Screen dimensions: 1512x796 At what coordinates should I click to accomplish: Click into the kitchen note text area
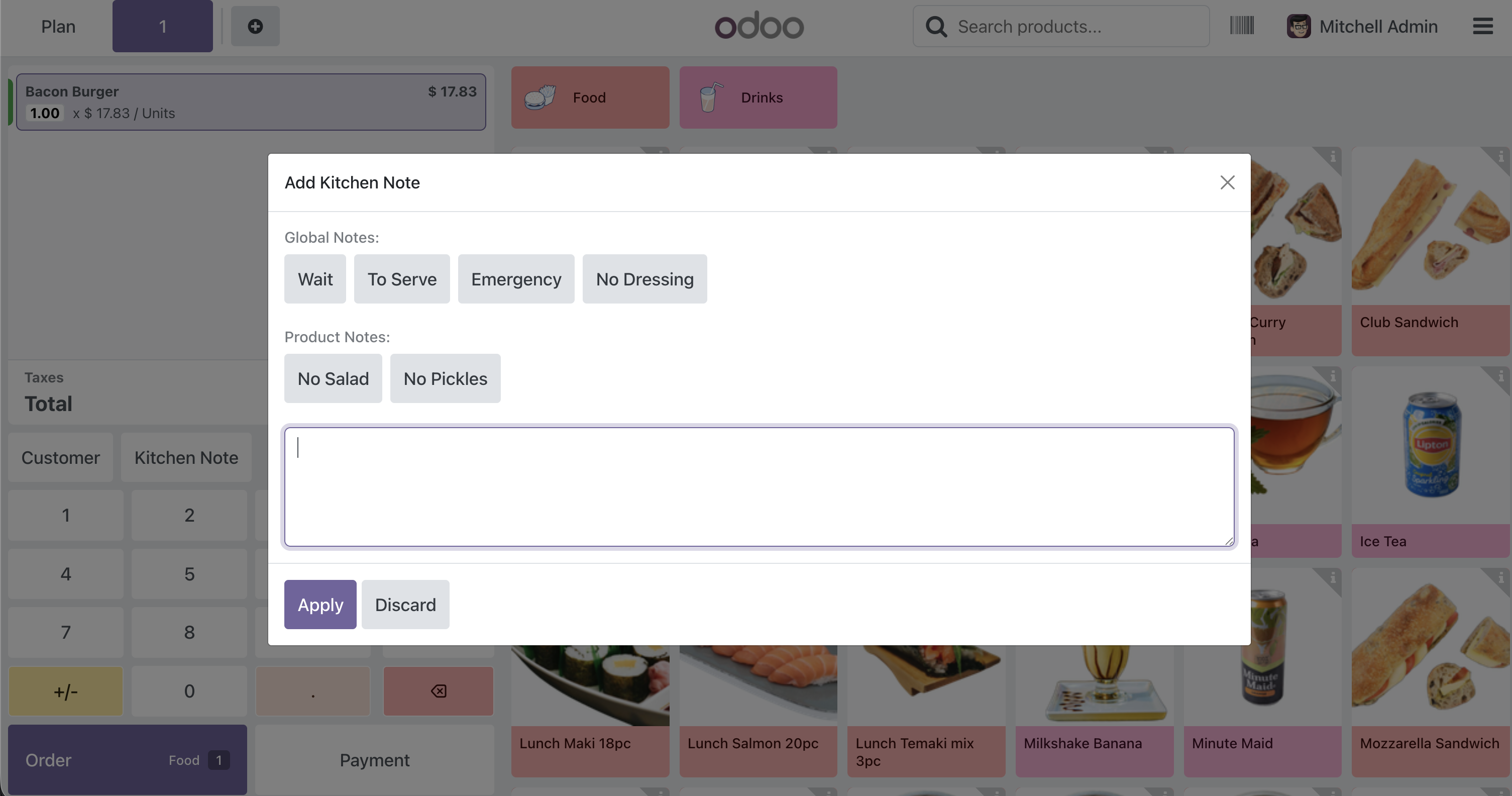tap(759, 486)
